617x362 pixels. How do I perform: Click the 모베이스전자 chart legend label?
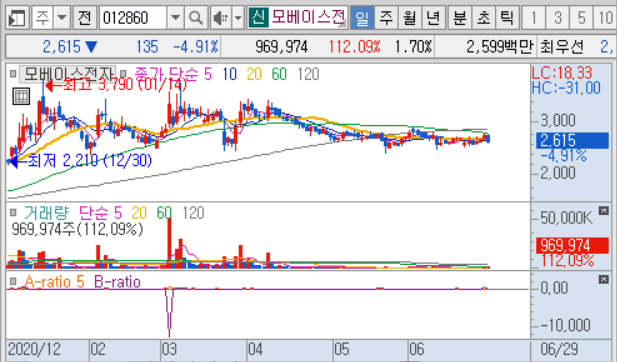point(68,74)
